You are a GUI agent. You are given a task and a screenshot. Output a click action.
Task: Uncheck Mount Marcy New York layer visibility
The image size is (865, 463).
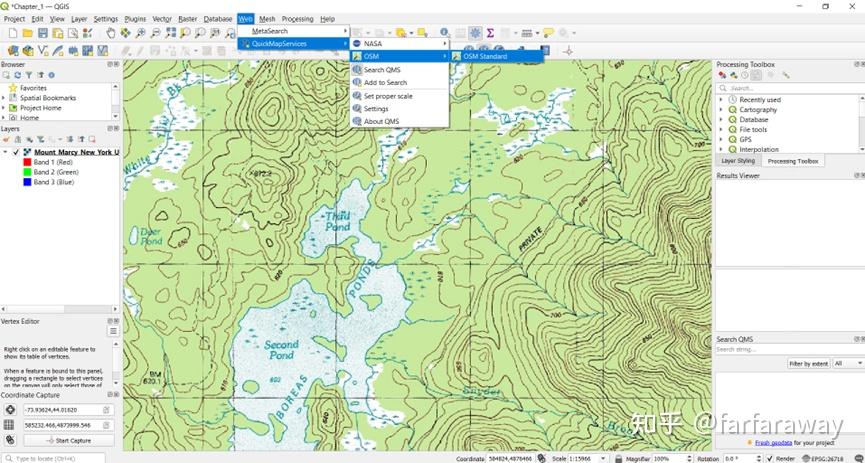pos(16,152)
